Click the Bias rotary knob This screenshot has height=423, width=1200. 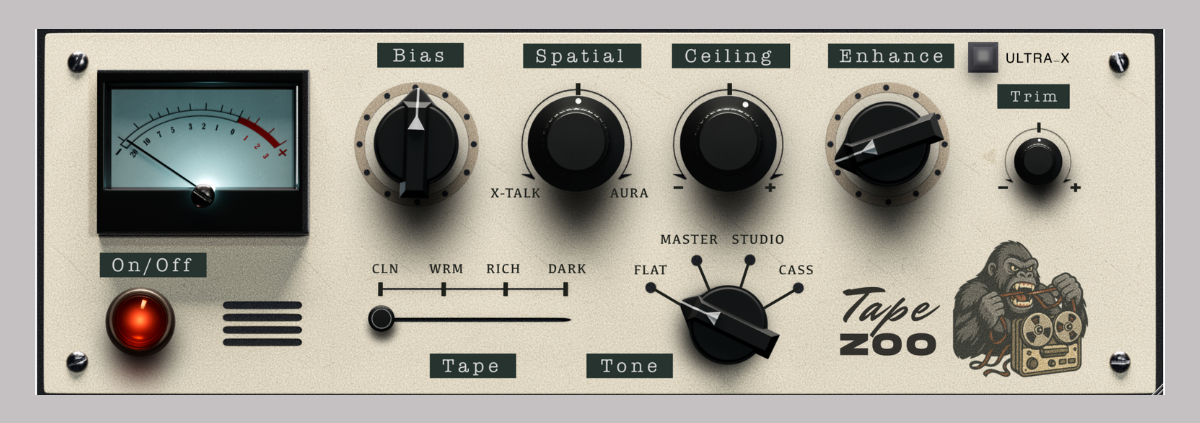tap(416, 145)
